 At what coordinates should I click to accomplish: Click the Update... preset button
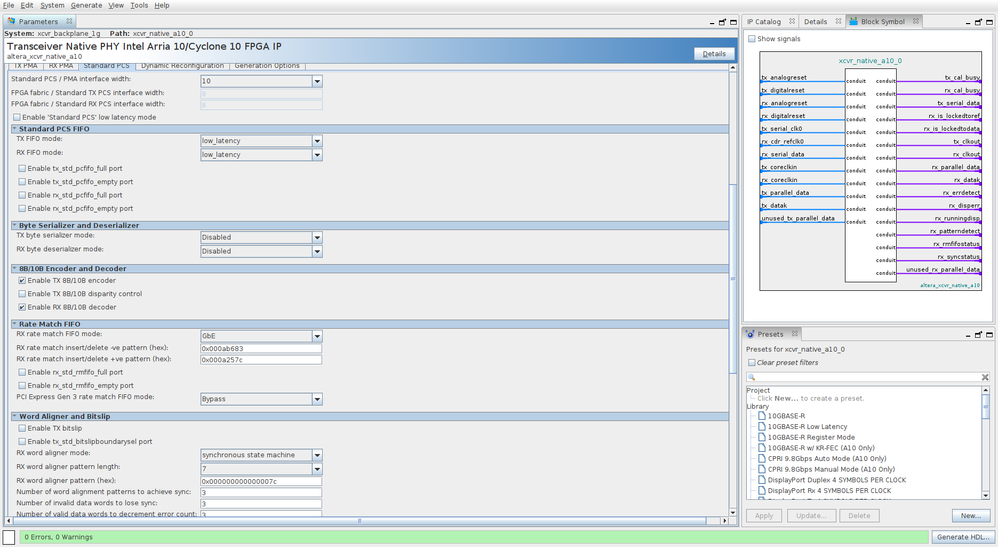click(x=811, y=516)
